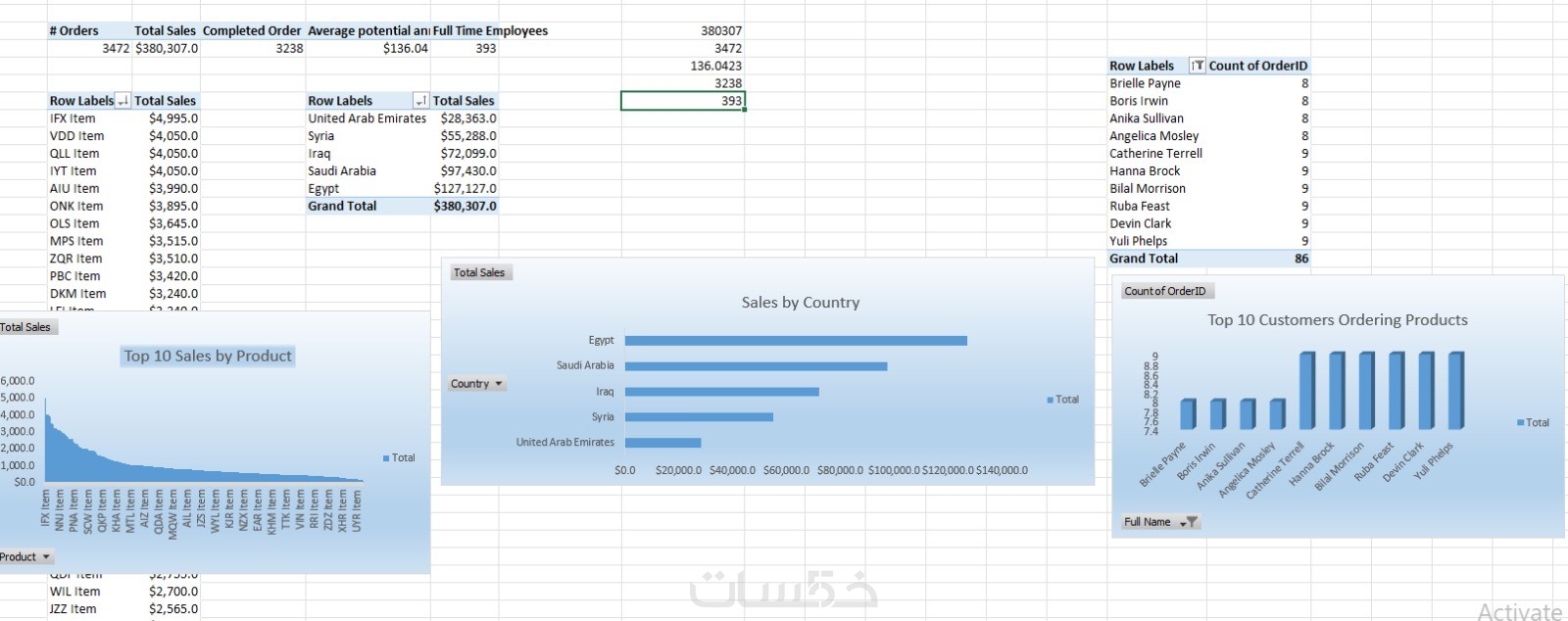The image size is (1568, 621).
Task: Click the Total legend in customers chart
Action: tap(1533, 423)
